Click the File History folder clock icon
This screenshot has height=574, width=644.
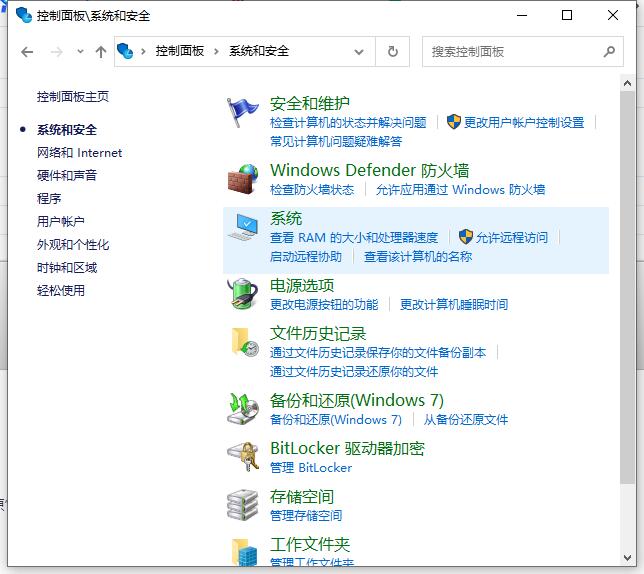245,342
